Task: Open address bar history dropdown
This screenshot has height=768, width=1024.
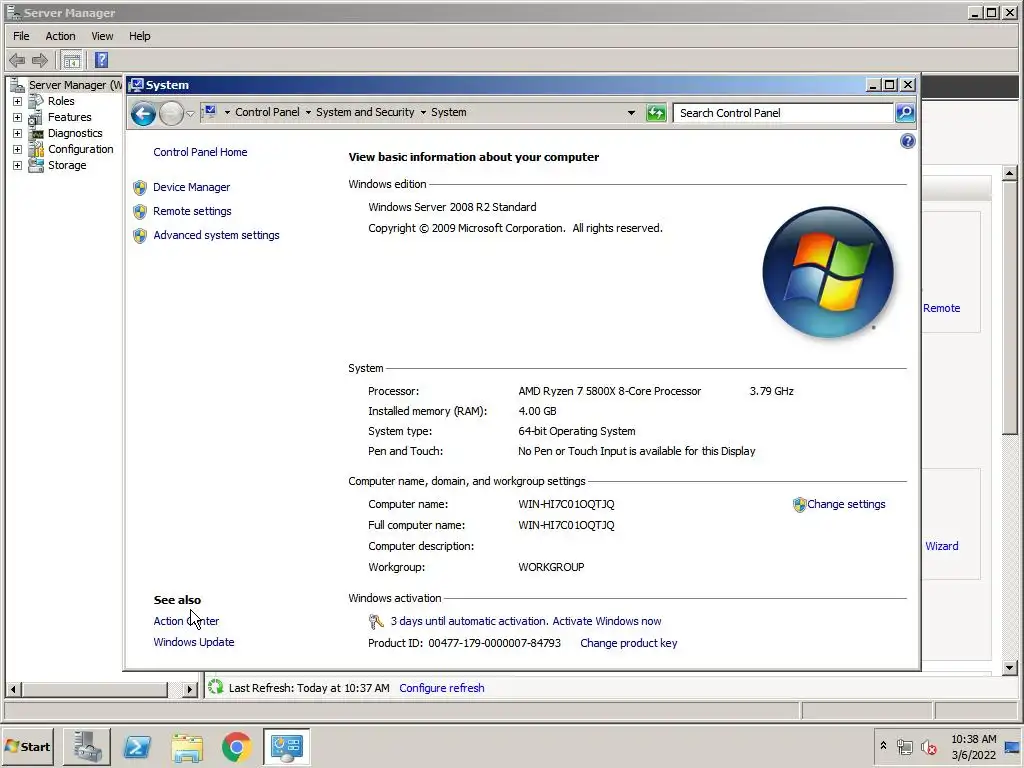Action: (x=631, y=113)
